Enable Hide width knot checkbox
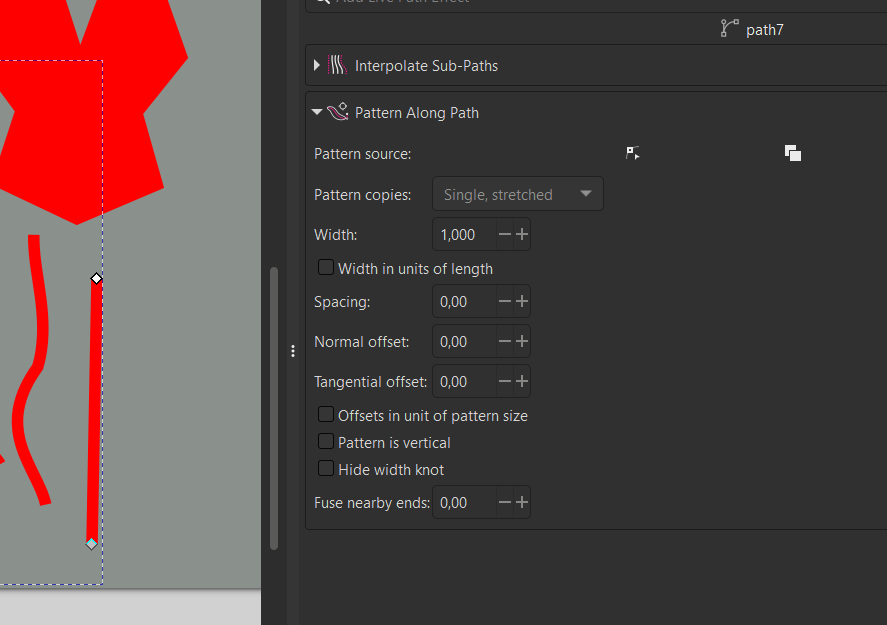 pos(326,468)
